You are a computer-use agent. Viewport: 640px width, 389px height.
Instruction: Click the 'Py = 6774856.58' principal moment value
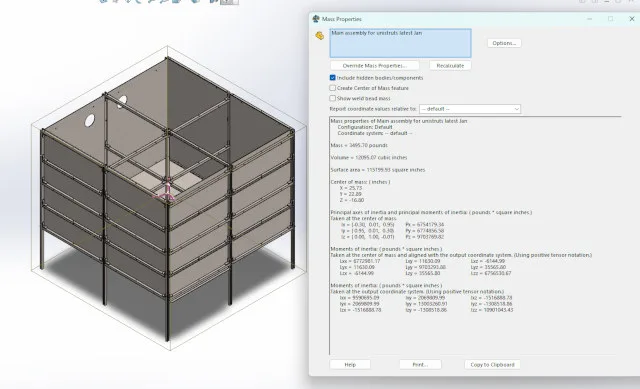click(424, 231)
